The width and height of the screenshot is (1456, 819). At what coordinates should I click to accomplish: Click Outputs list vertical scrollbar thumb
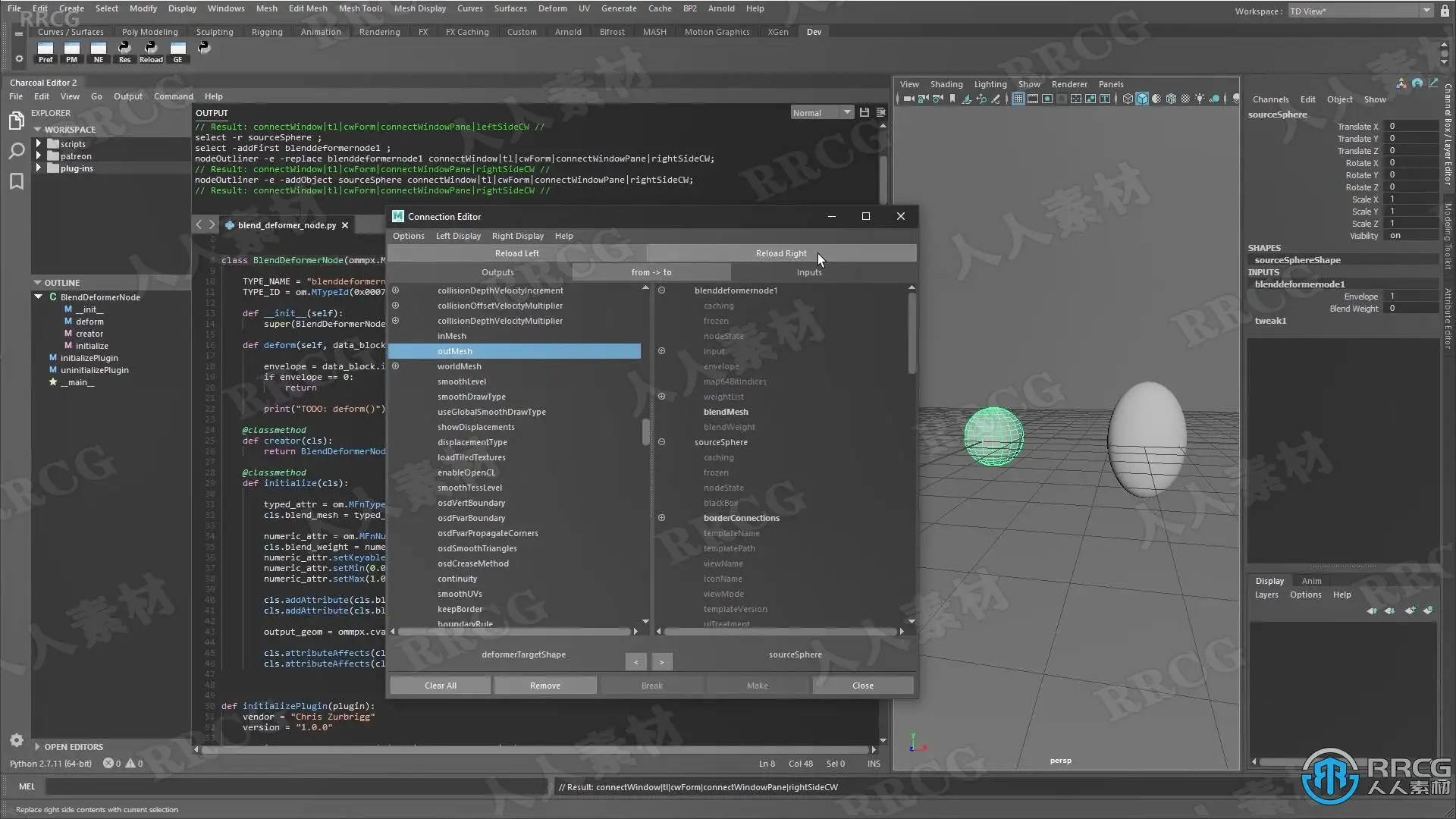click(x=645, y=432)
